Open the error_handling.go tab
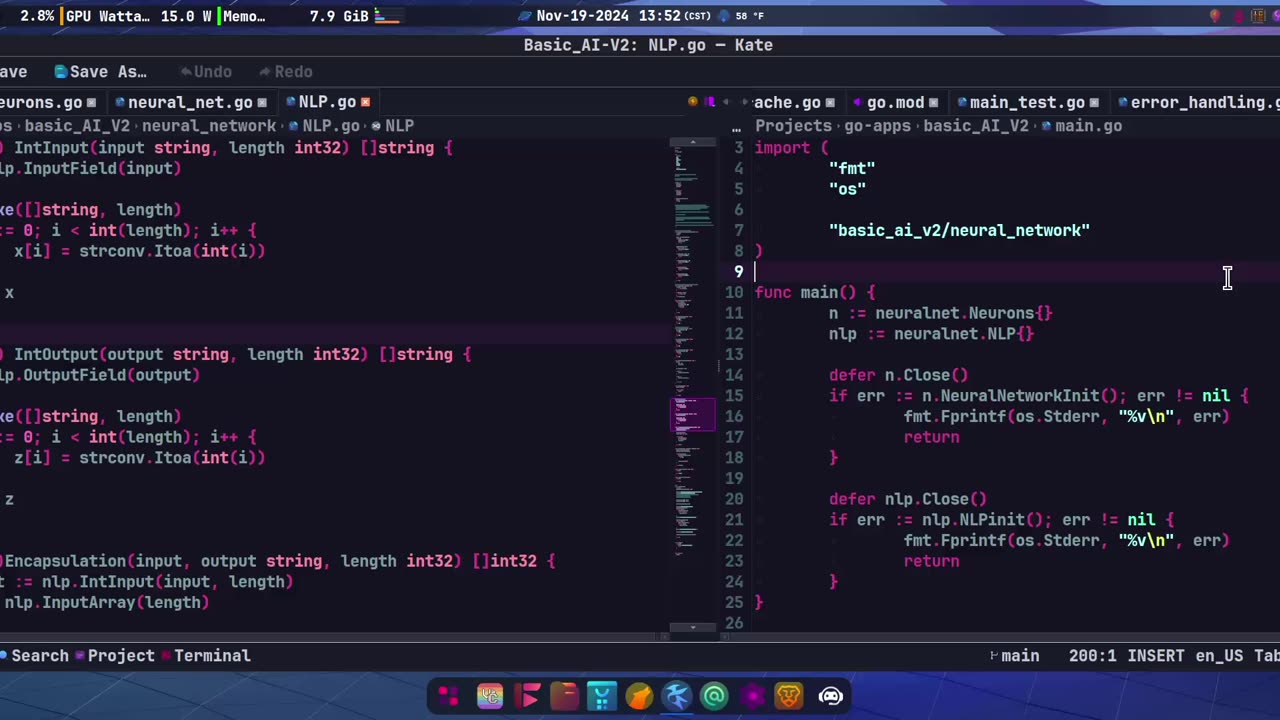Image resolution: width=1280 pixels, height=720 pixels. coord(1198,102)
